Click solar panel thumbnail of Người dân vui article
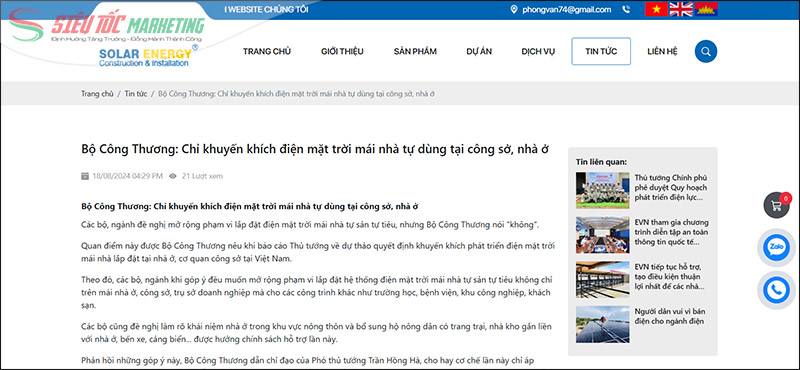Screen dimensions: 800x370 click(x=603, y=325)
